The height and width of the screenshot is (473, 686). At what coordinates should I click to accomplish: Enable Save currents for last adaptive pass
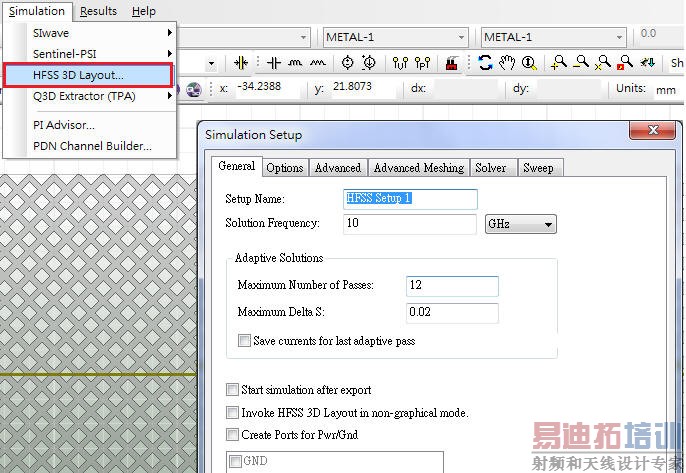(x=244, y=340)
